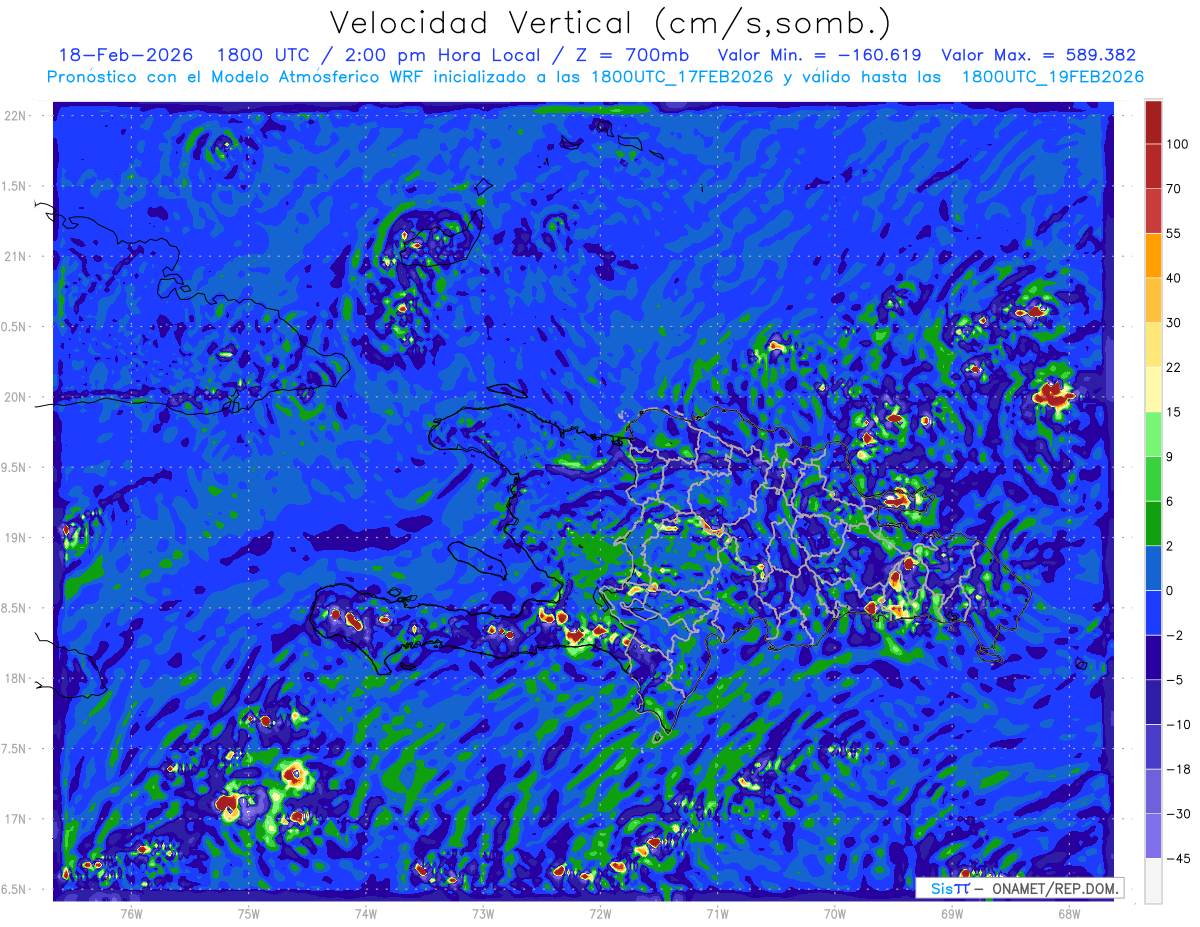Click the colorbar segment between -2 and 0
This screenshot has height=927, width=1200.
coord(1153,612)
